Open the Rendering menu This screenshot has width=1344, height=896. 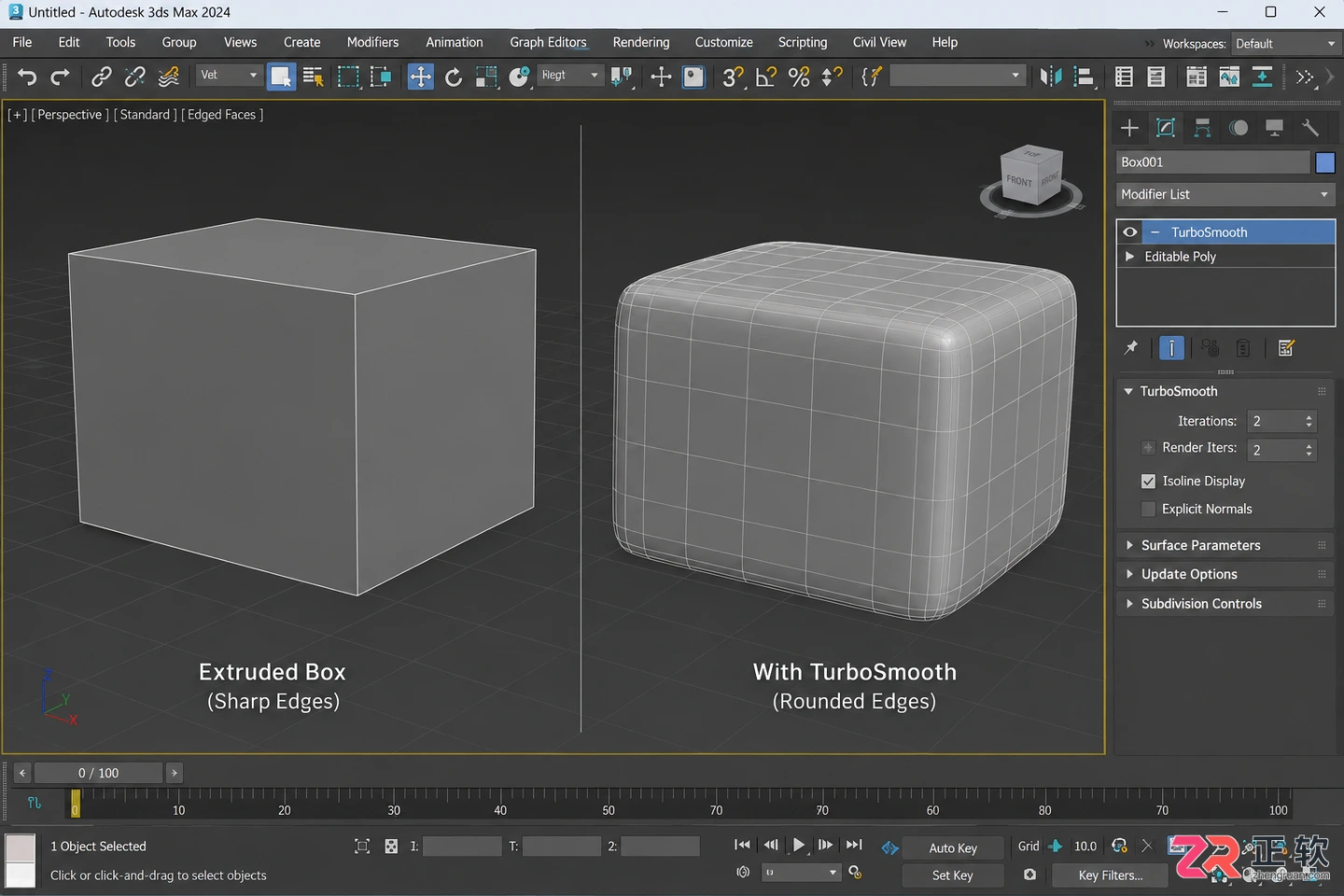click(641, 42)
